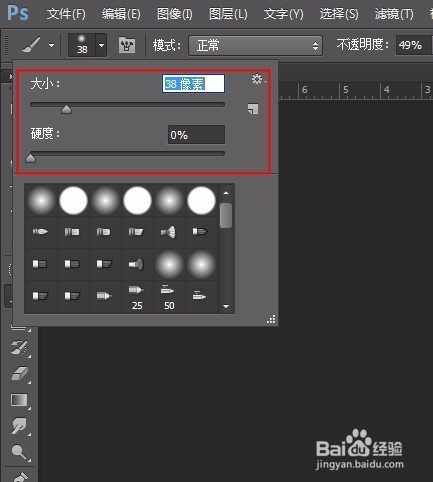Screen dimensions: 433x482
Task: Select the Dodge tool in left toolbar
Action: coord(19,452)
